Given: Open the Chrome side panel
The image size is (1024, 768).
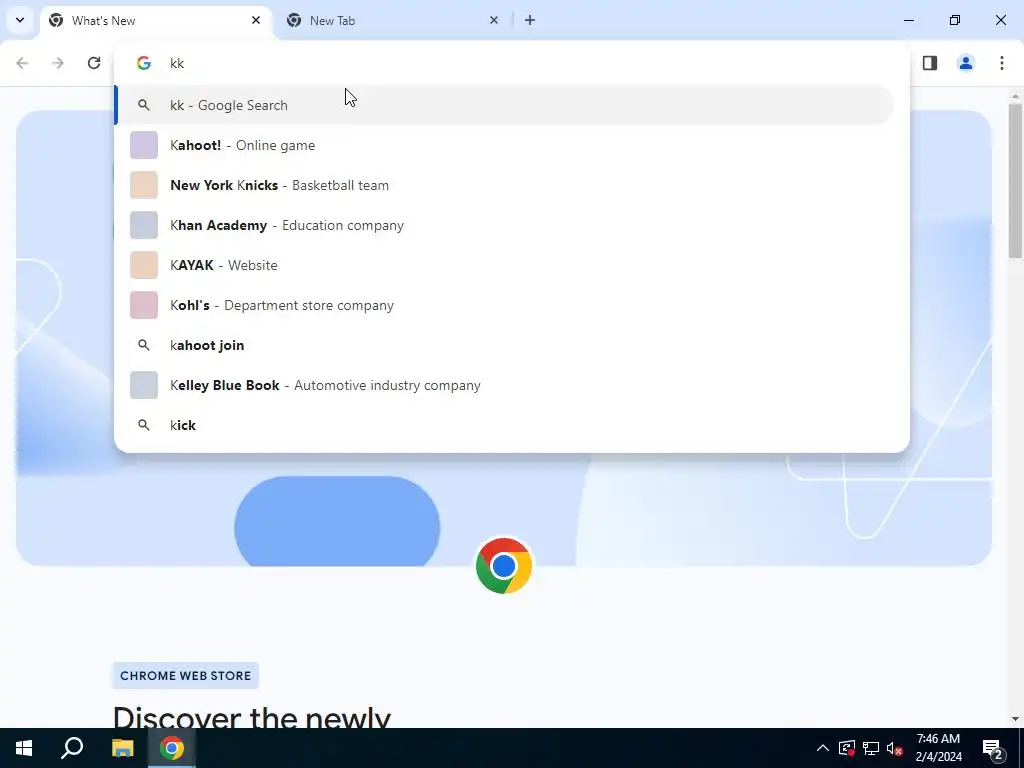Looking at the screenshot, I should (x=930, y=63).
